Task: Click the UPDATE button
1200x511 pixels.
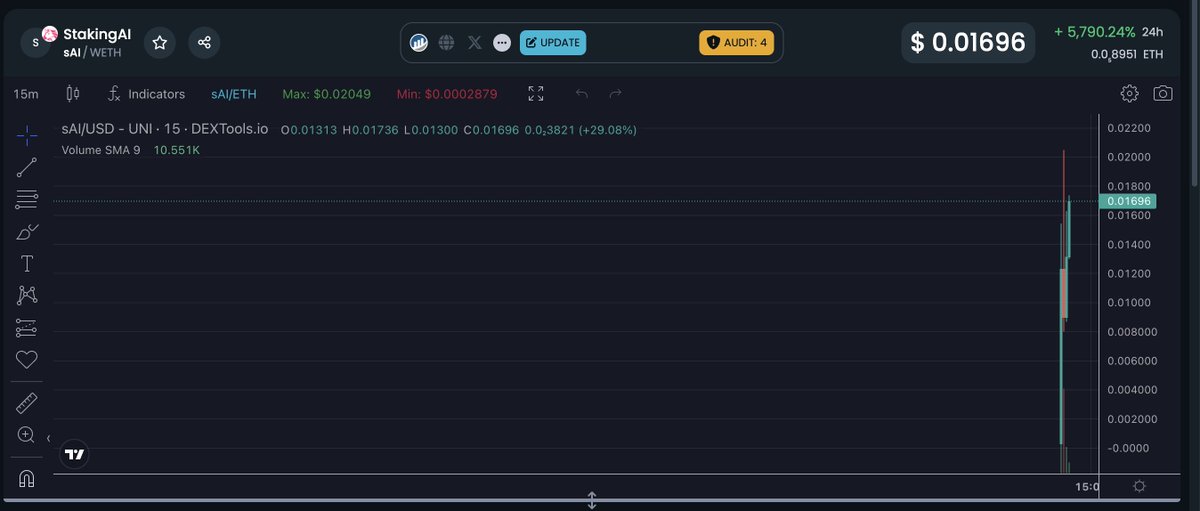Action: pos(553,43)
